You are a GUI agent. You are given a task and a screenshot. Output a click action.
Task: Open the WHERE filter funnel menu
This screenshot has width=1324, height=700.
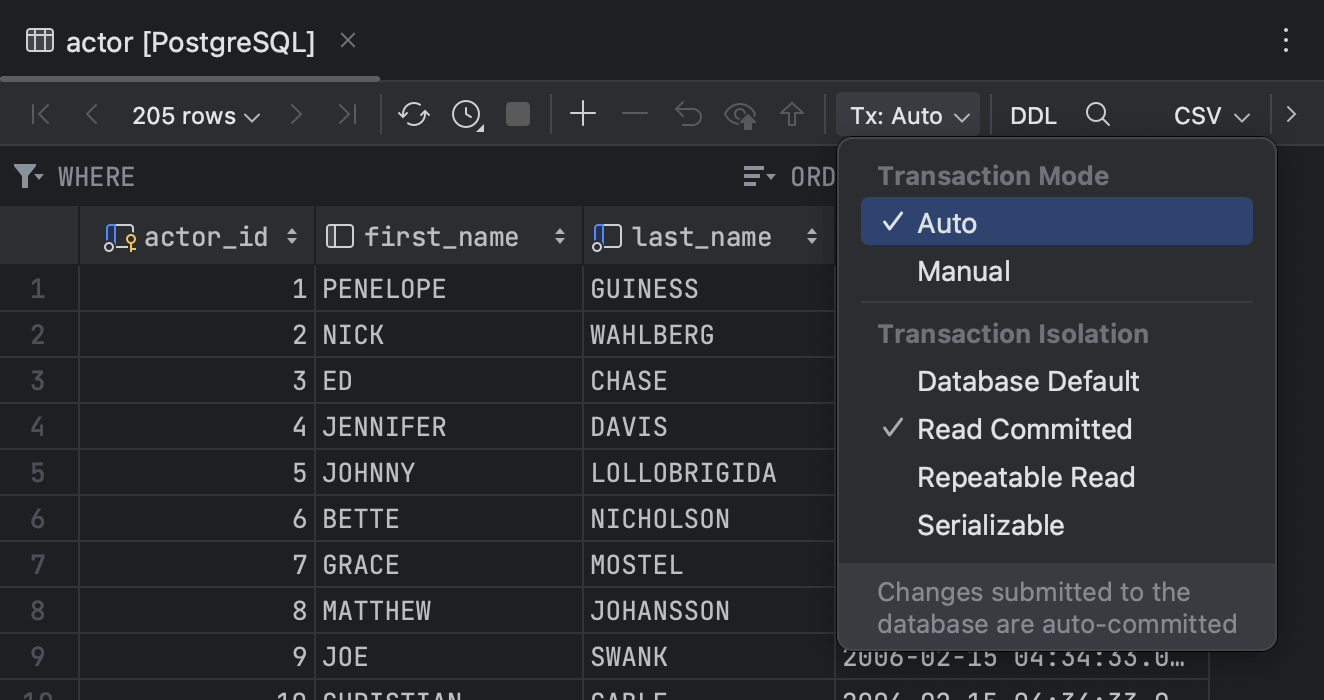click(27, 176)
